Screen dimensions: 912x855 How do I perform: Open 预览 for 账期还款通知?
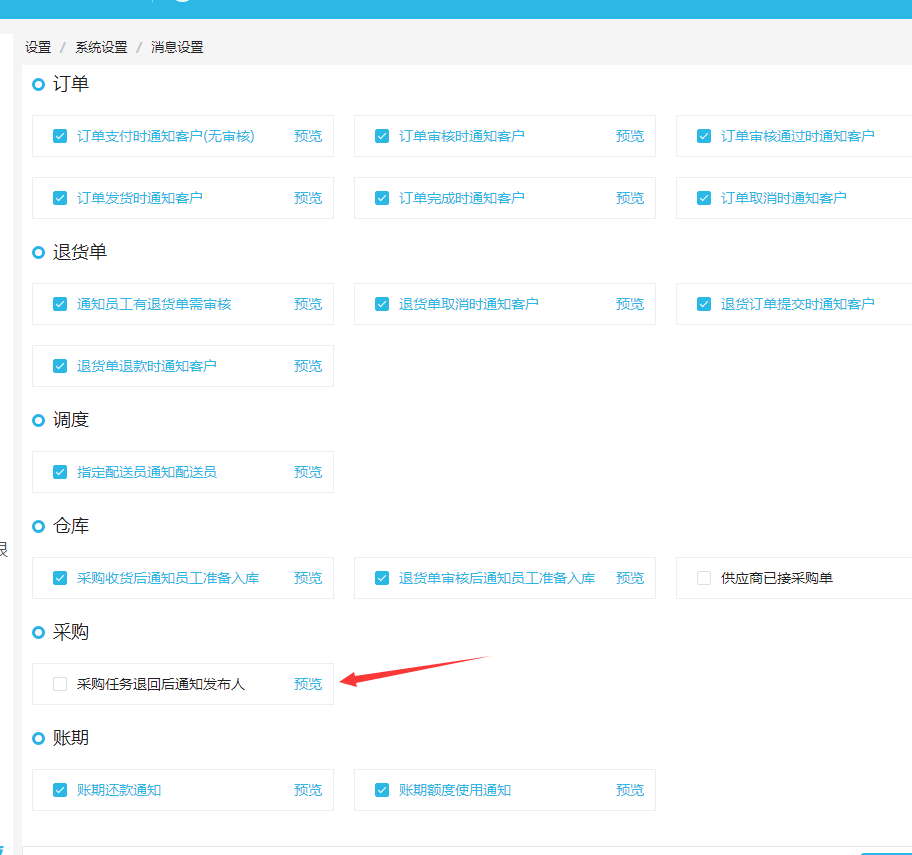[308, 790]
